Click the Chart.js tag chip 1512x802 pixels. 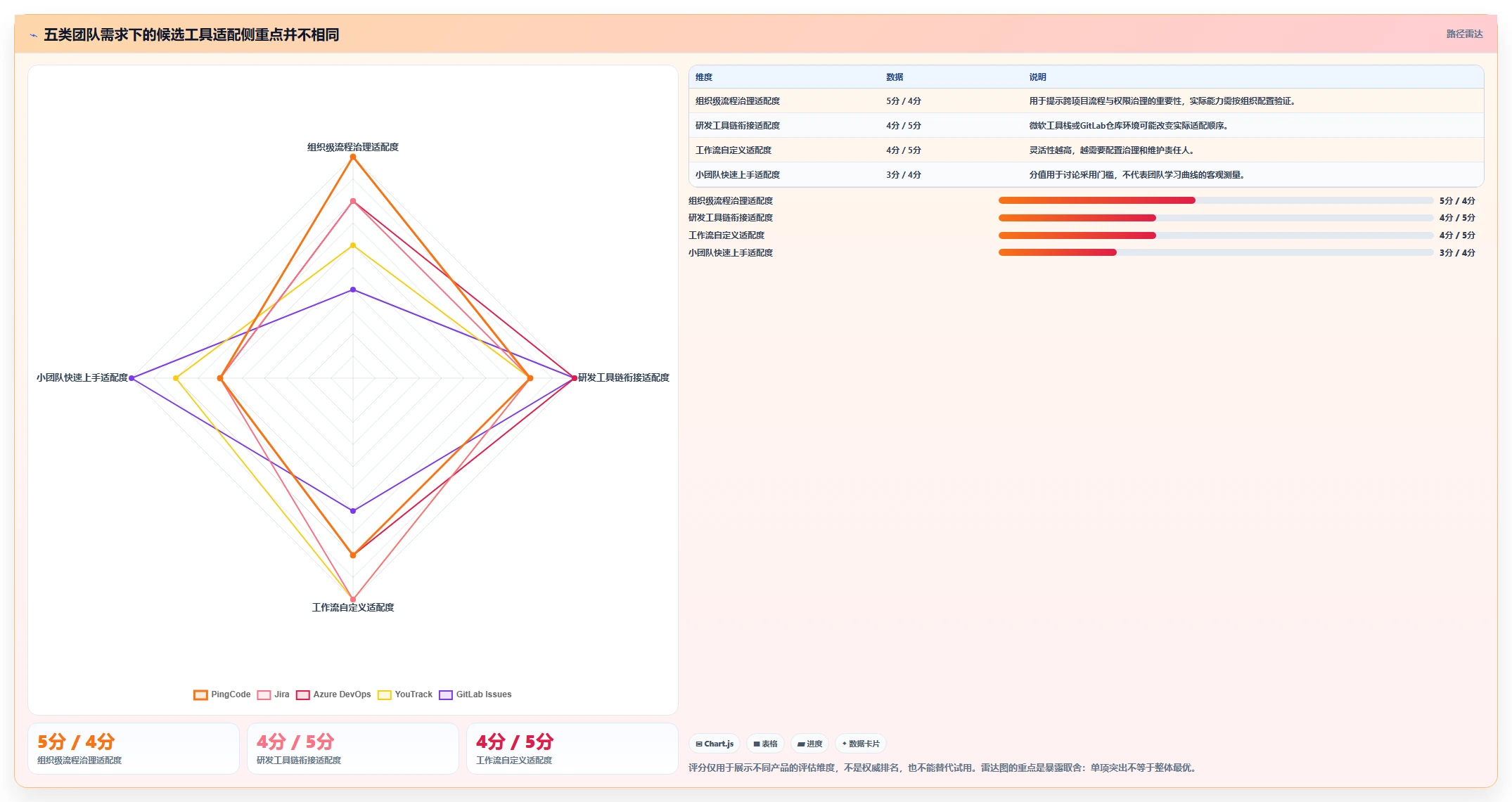tap(715, 744)
